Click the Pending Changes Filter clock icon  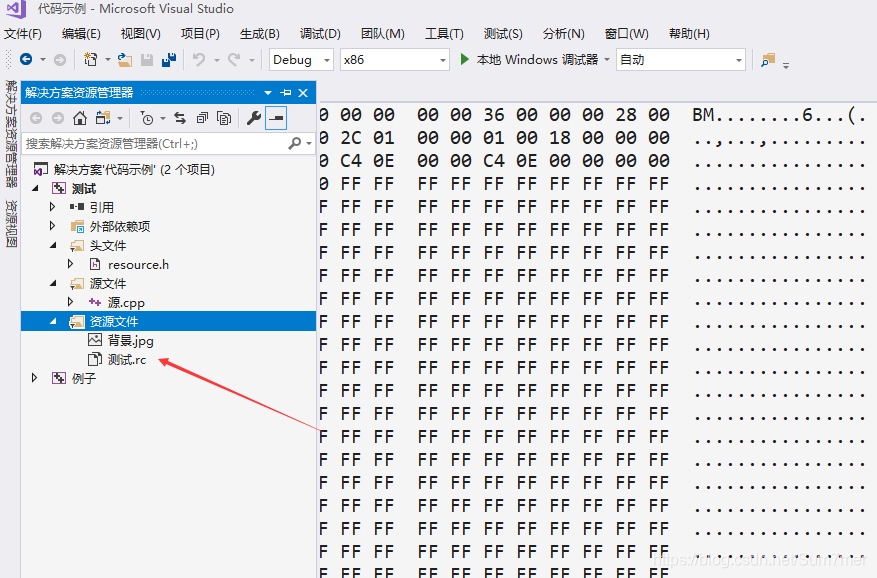click(x=147, y=118)
